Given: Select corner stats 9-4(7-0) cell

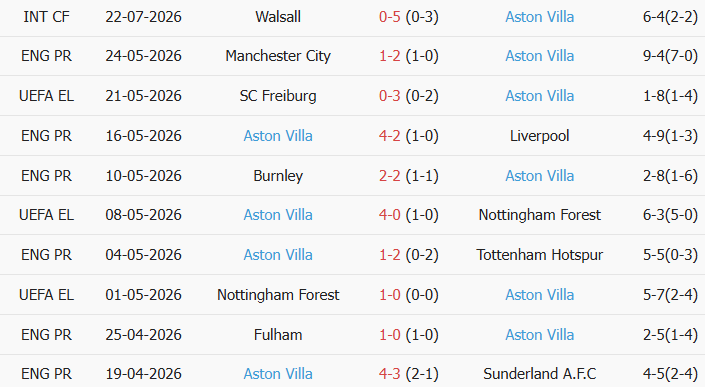Looking at the screenshot, I should (670, 56).
